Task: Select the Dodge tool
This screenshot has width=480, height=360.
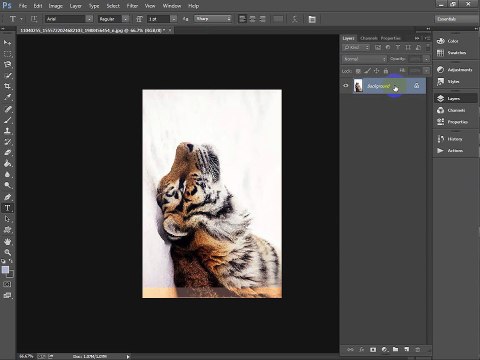Action: coord(7,186)
